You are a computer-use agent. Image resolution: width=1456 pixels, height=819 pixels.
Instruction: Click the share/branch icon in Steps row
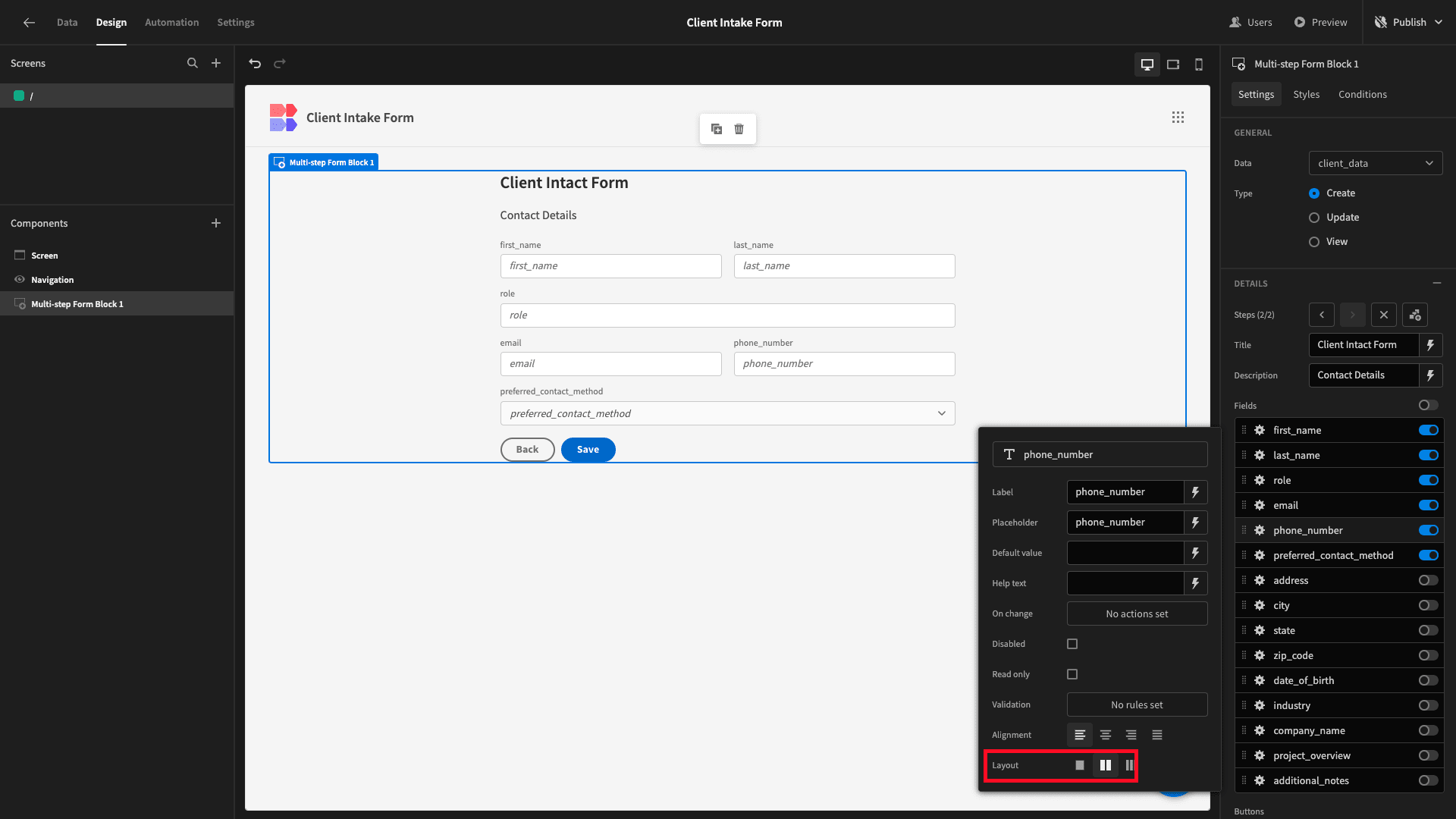[x=1415, y=314]
